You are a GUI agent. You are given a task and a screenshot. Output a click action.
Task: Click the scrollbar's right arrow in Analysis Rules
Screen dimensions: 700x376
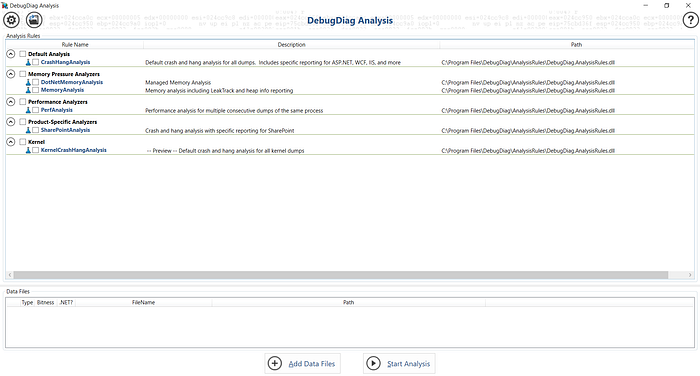690,275
